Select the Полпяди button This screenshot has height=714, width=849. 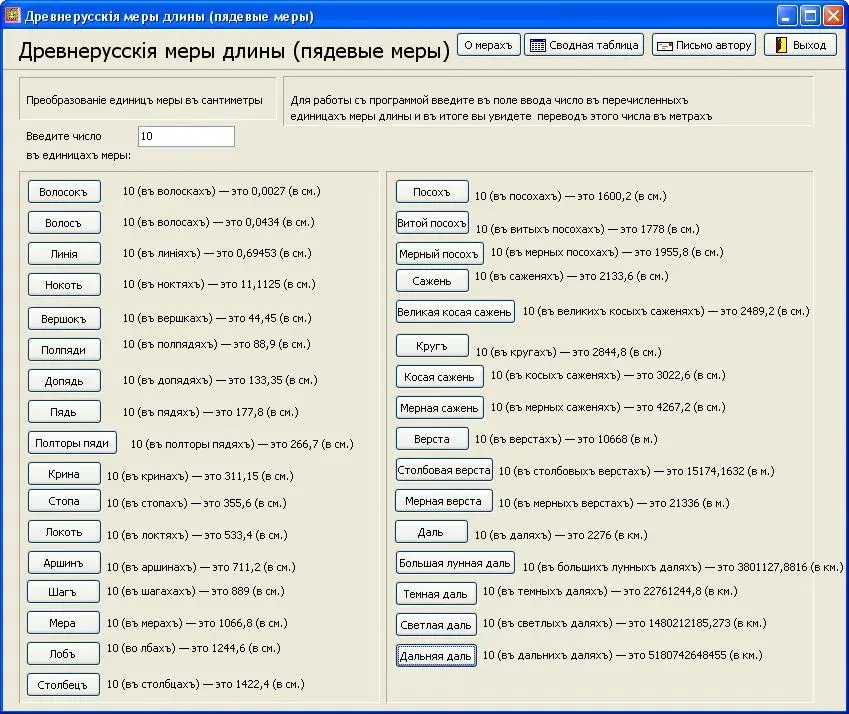64,350
